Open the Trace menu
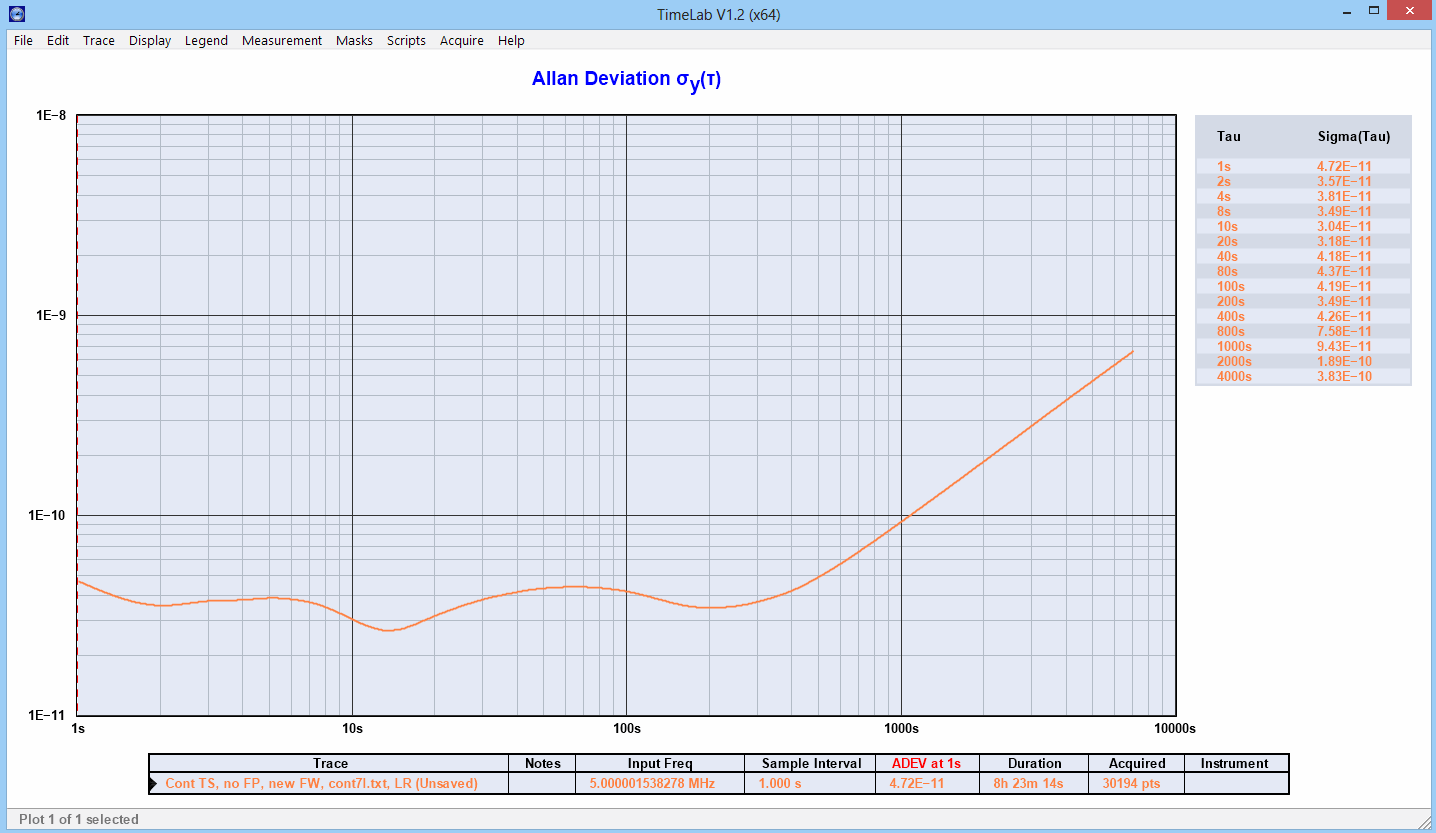1436x833 pixels. pos(99,41)
